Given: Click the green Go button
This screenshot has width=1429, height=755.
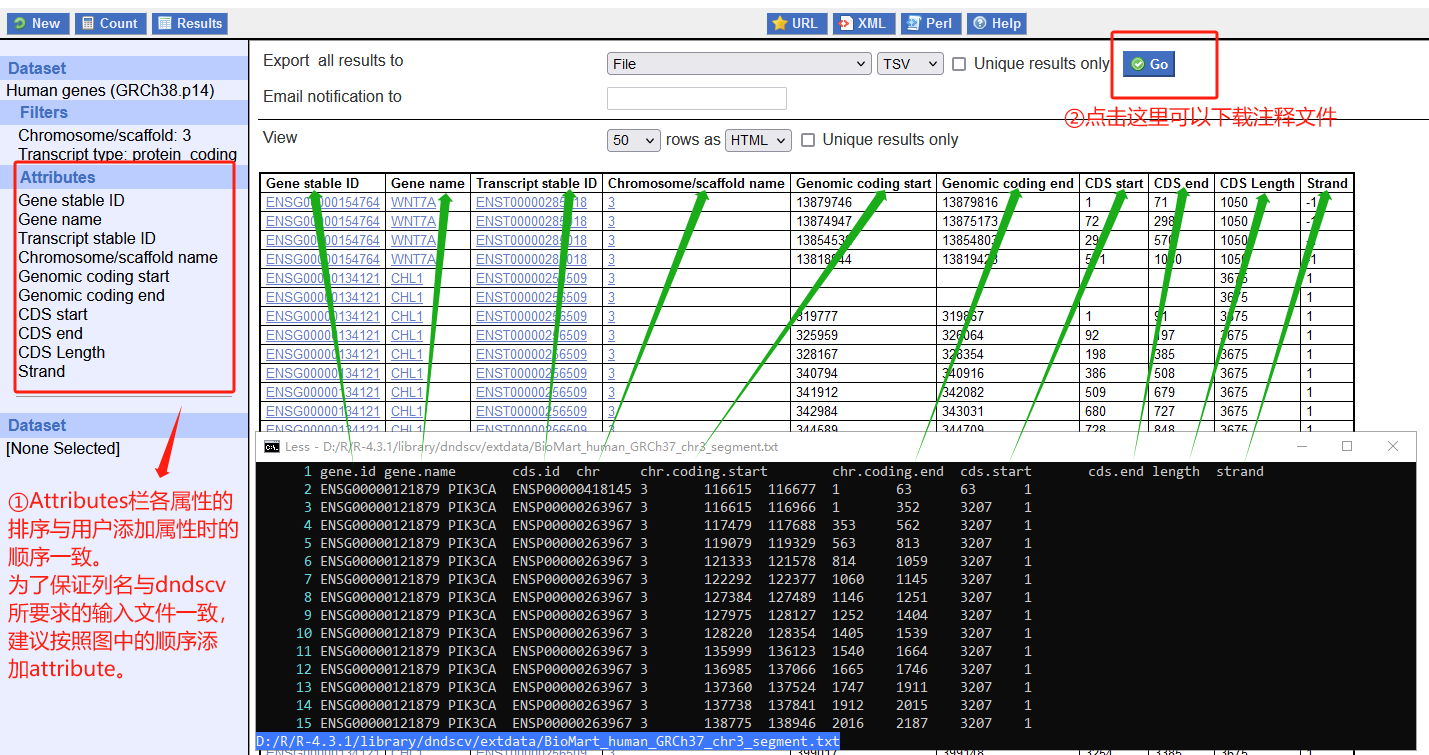Looking at the screenshot, I should pyautogui.click(x=1149, y=64).
